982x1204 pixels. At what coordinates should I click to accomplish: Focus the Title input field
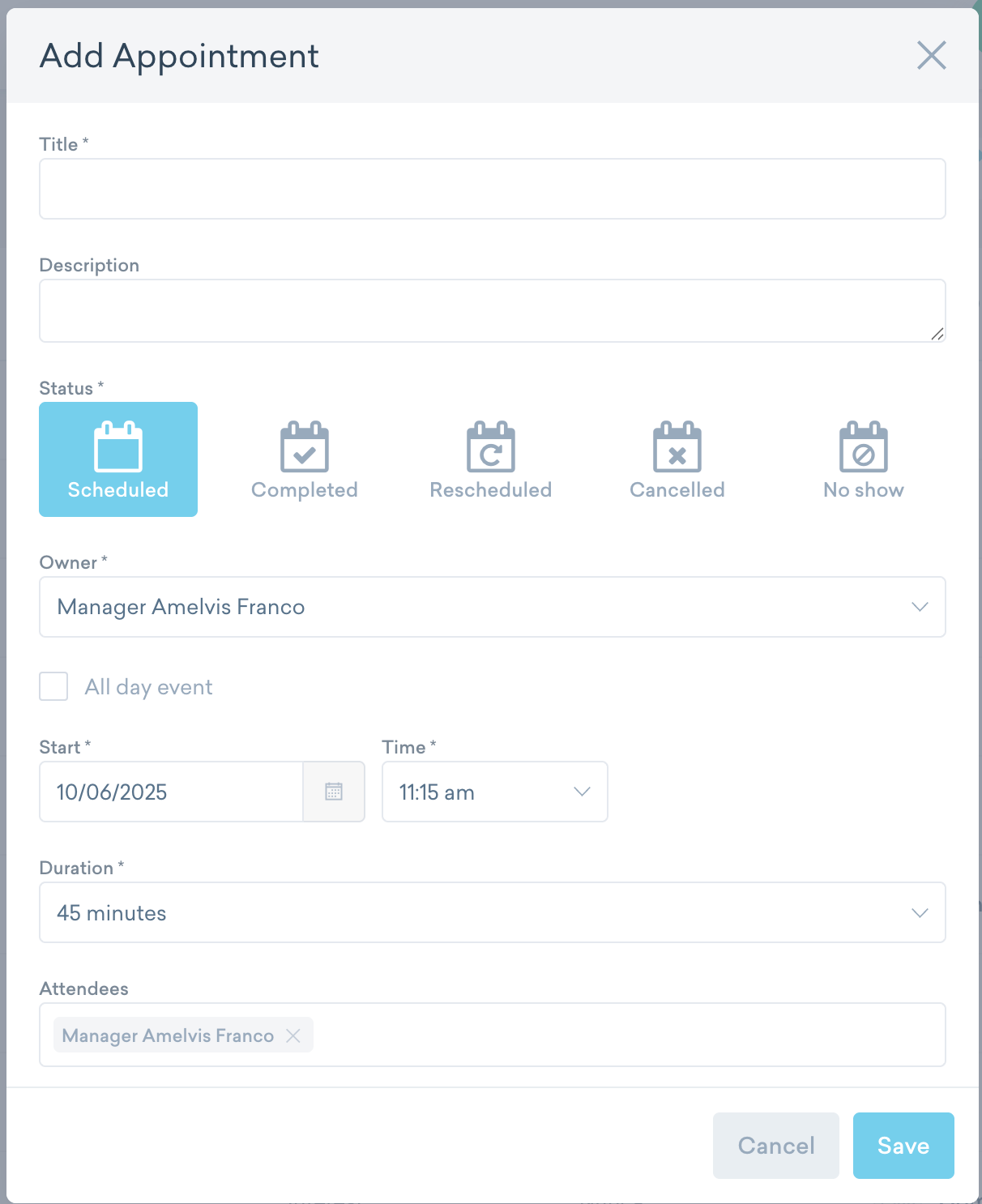(492, 189)
